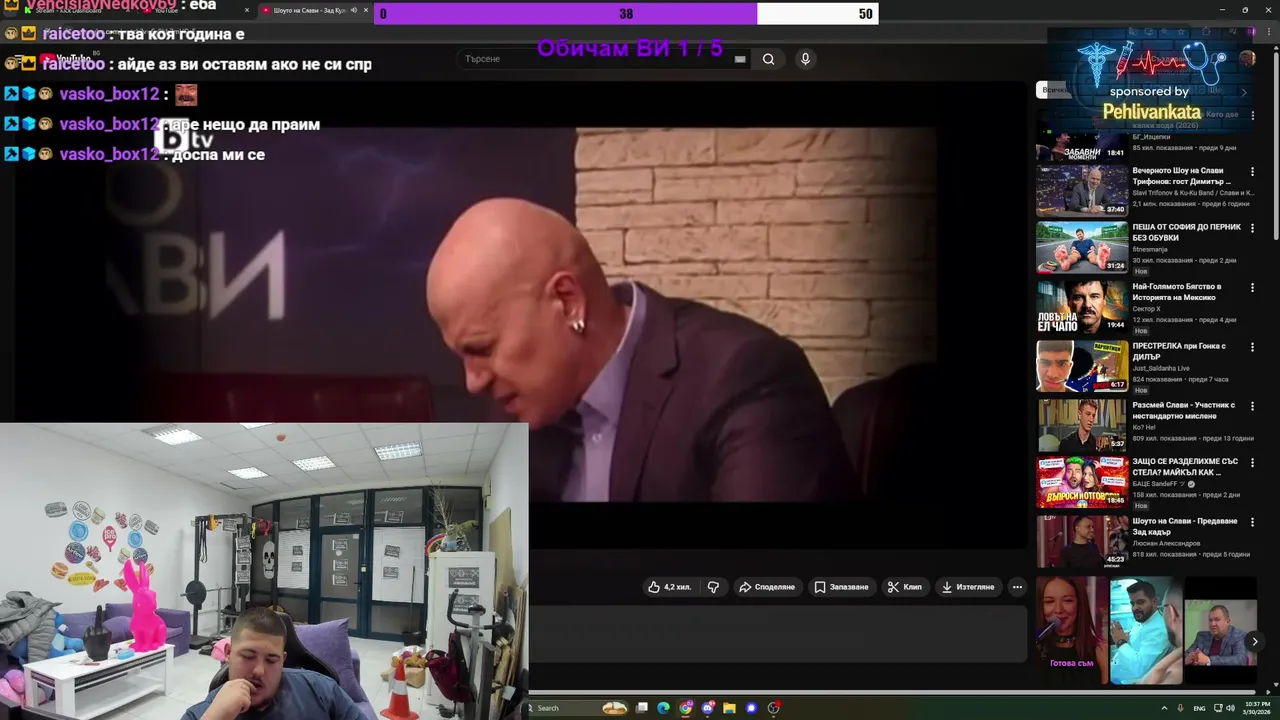Open the БАЦЕ SandeFF channel name
Image resolution: width=1280 pixels, height=720 pixels.
click(1156, 484)
